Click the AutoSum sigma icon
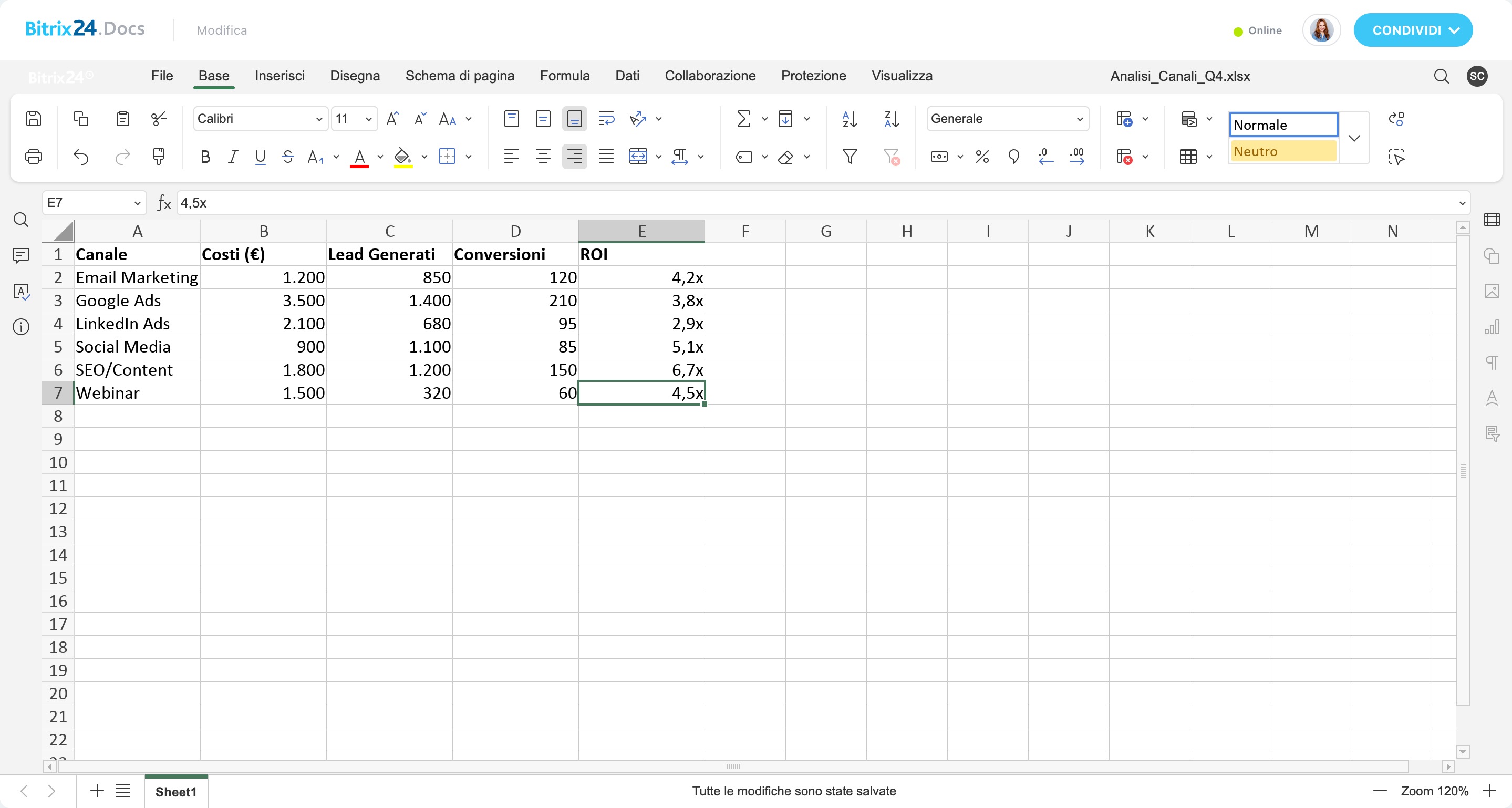The image size is (1512, 808). coord(743,119)
